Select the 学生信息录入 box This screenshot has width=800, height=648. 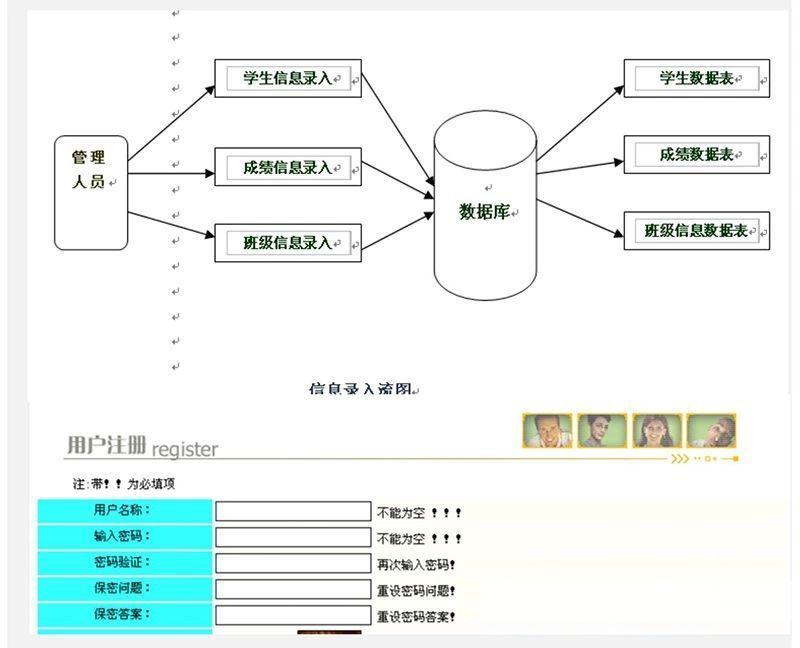[288, 78]
